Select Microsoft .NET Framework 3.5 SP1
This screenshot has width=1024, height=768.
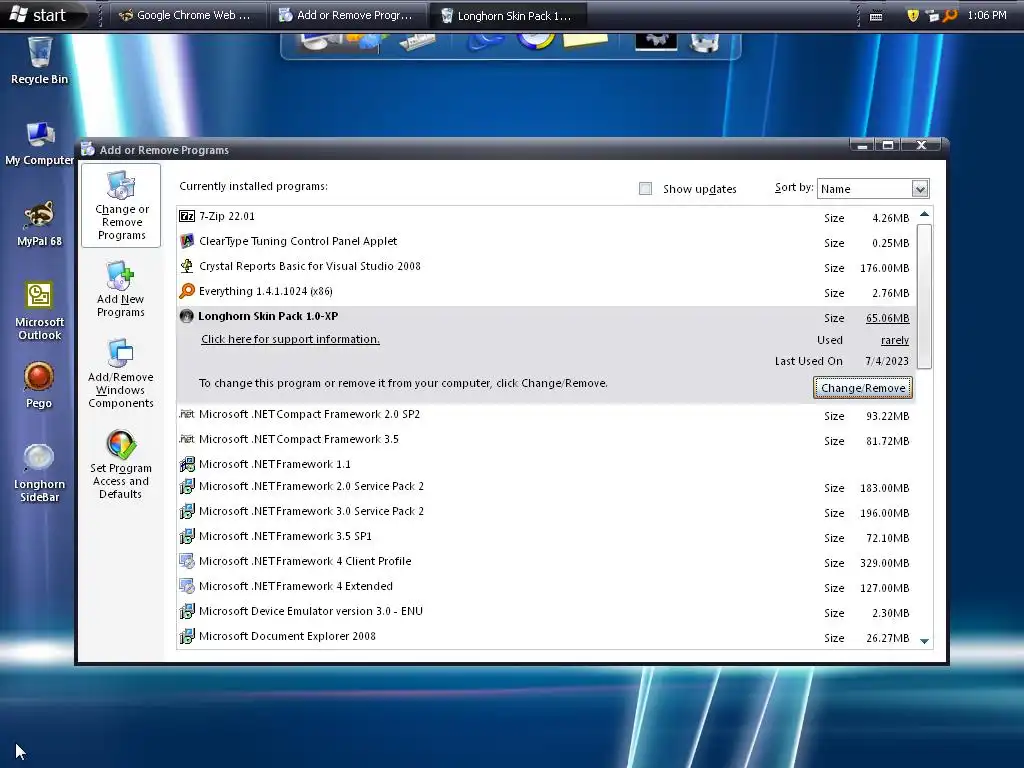click(546, 537)
